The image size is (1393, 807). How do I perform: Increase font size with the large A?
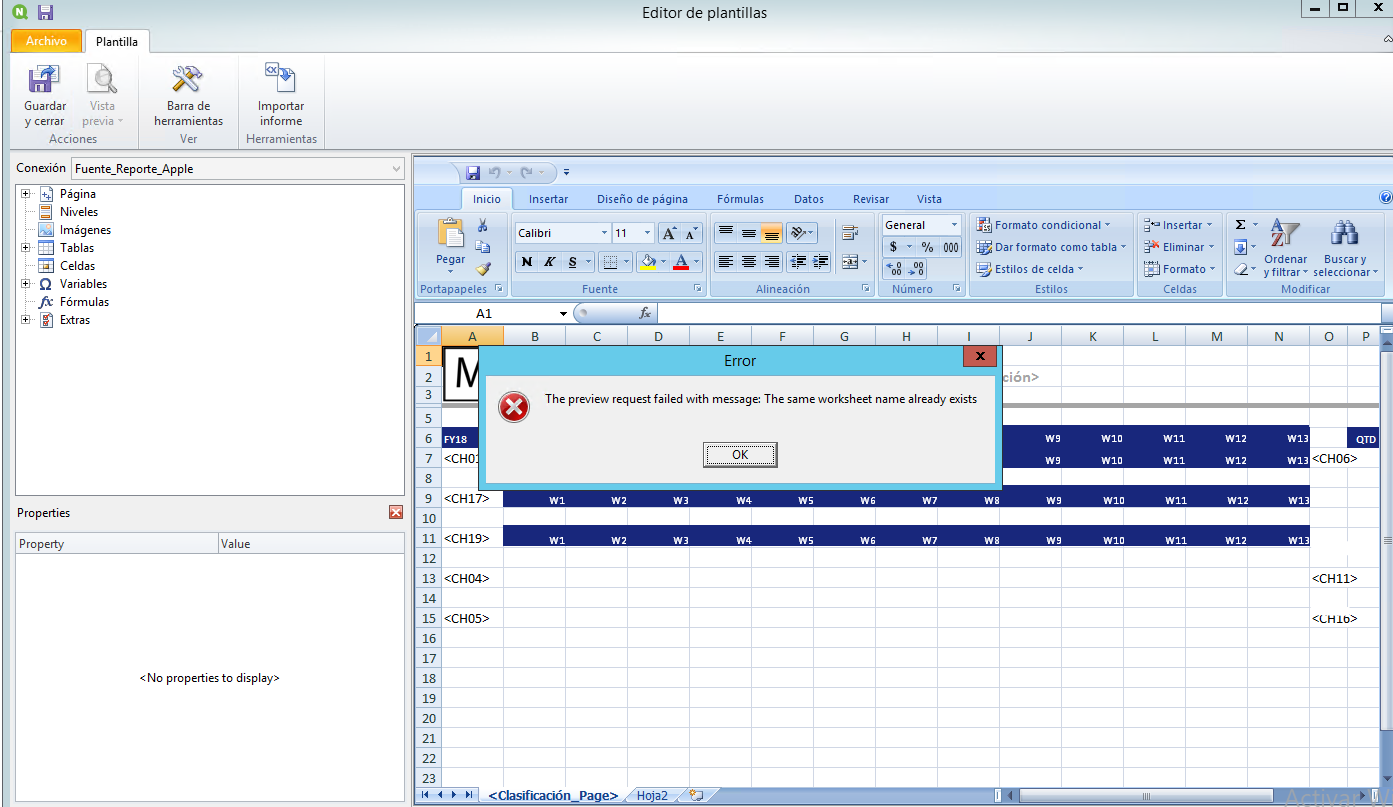coord(670,233)
